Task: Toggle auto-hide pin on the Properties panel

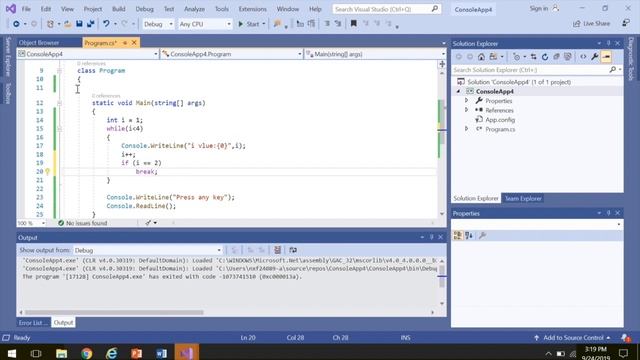Action: click(608, 213)
